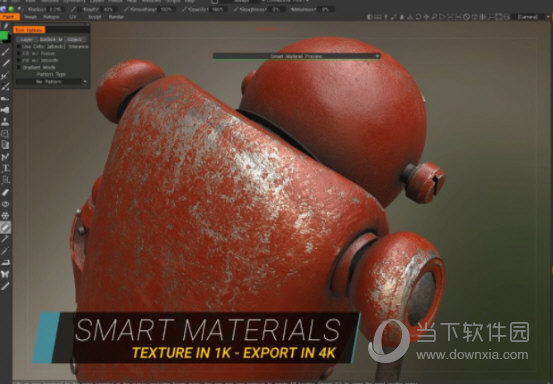The image size is (553, 384).
Task: Select the brush tool in left toolbar
Action: point(5,52)
